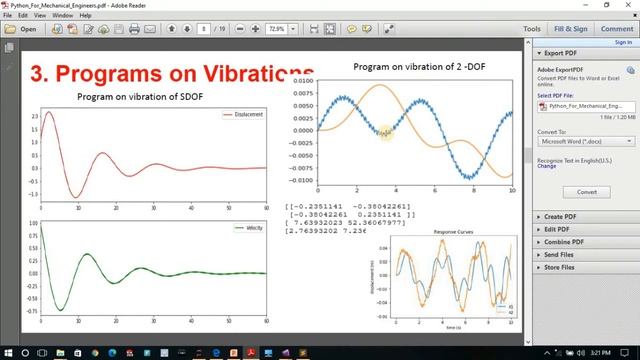
Task: Click the scrollbar up arrow
Action: 528,42
